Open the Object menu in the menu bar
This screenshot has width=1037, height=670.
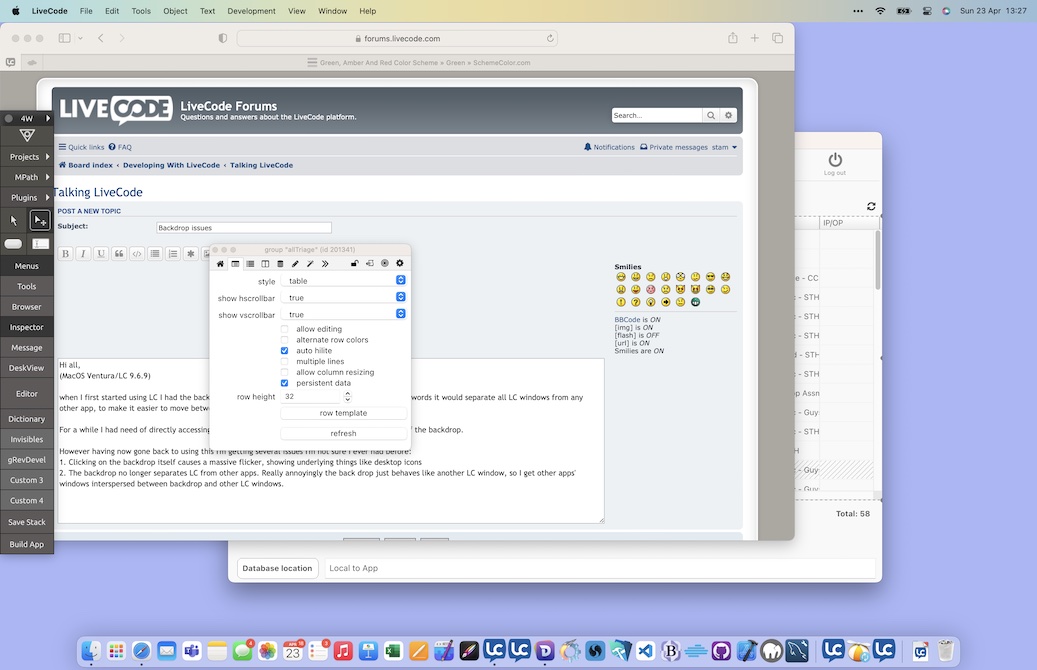(175, 11)
